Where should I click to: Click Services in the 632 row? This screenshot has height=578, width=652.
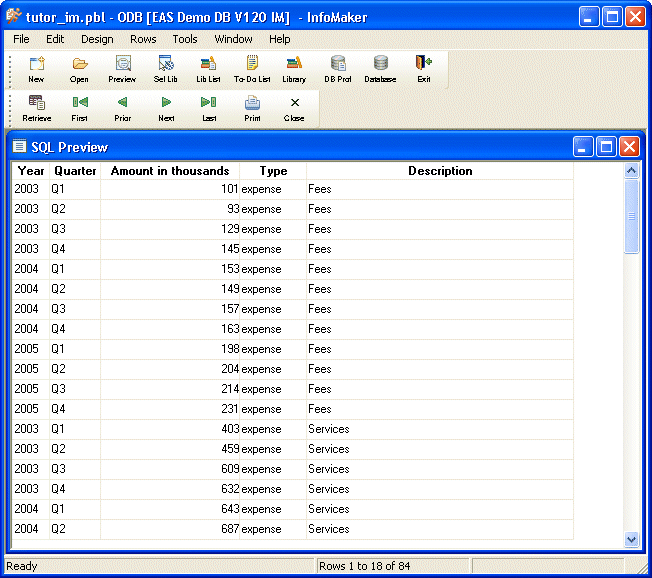(x=328, y=489)
